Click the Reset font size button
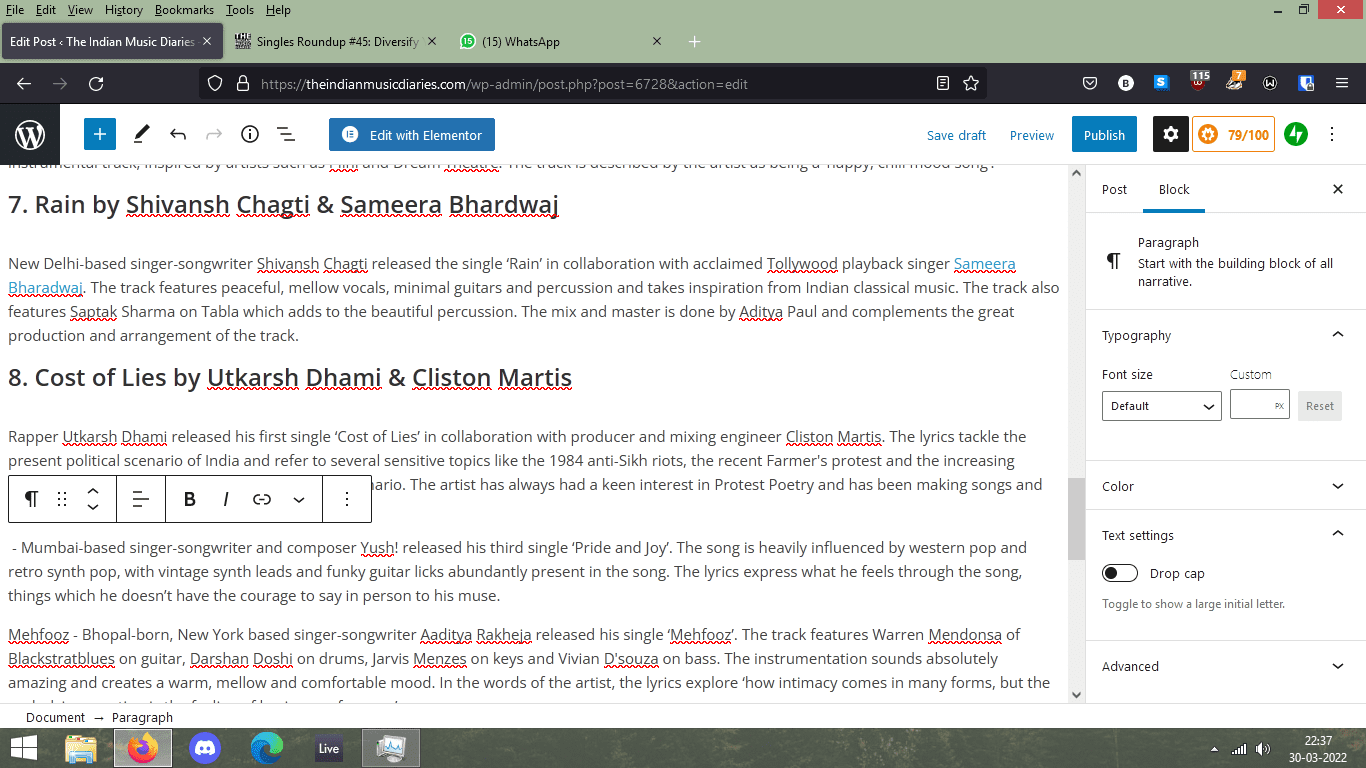 click(1320, 406)
